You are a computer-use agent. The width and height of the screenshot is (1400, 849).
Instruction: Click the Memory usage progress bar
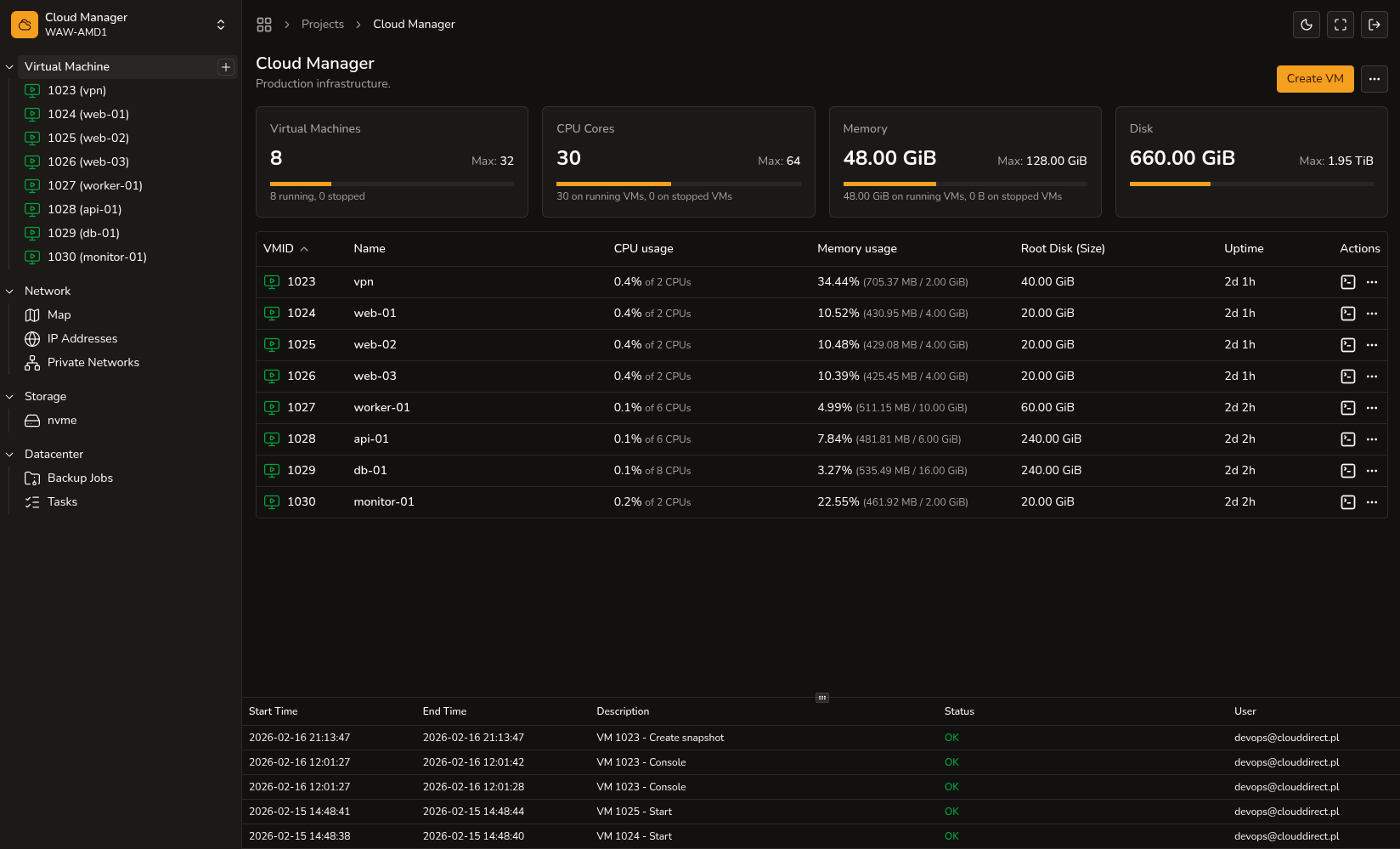pos(964,184)
